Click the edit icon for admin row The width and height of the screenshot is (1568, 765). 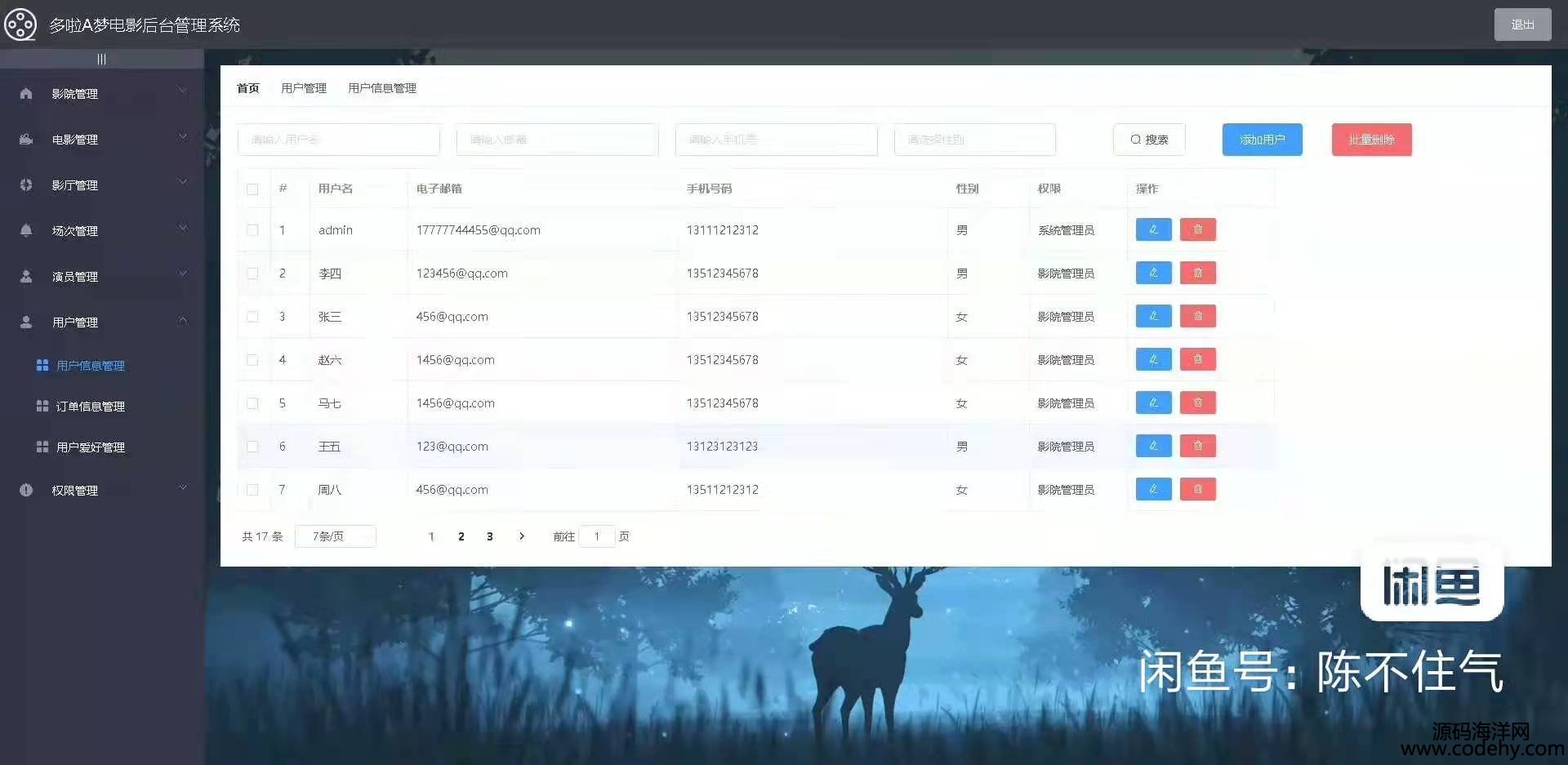point(1153,229)
